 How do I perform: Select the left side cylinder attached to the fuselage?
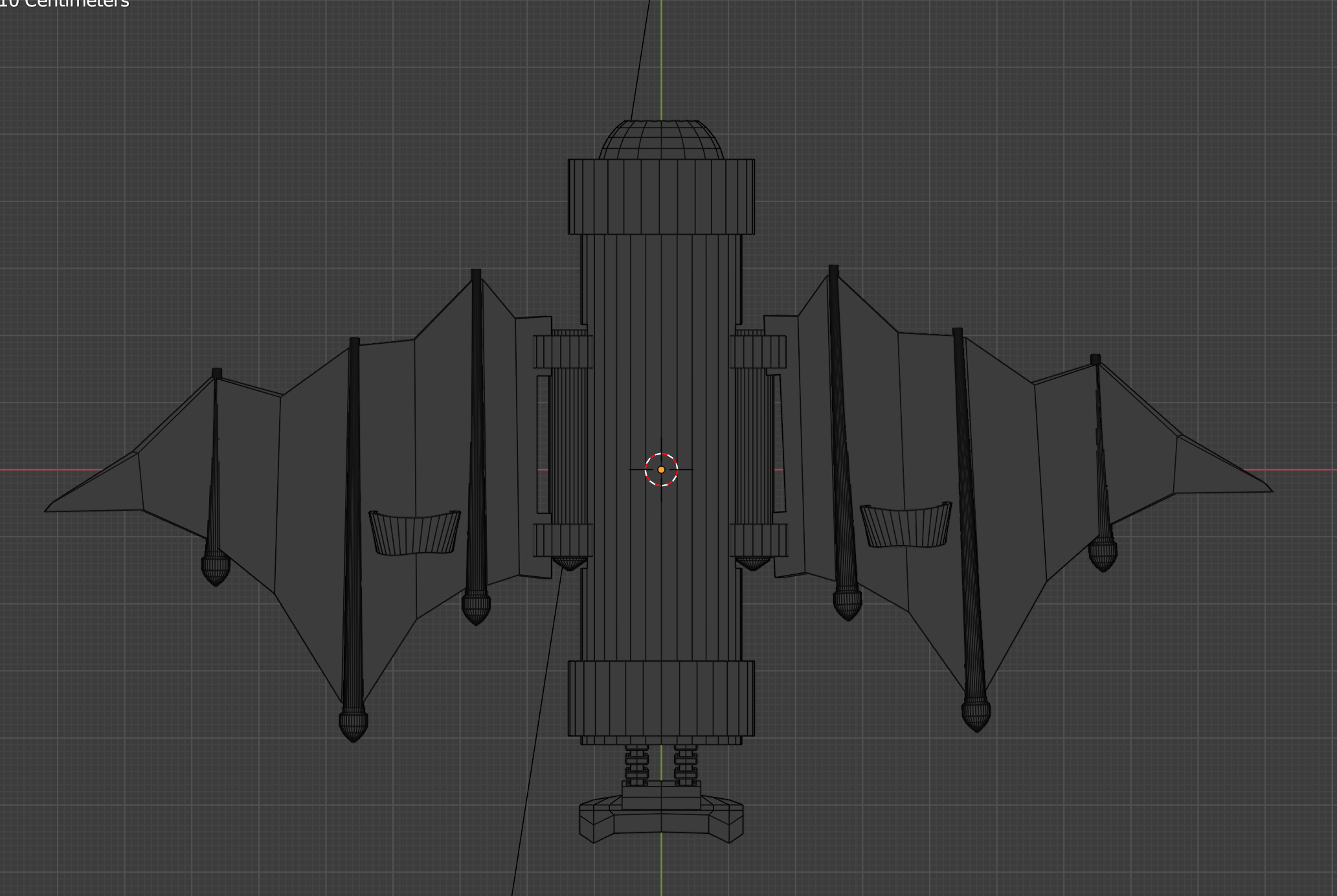(568, 447)
